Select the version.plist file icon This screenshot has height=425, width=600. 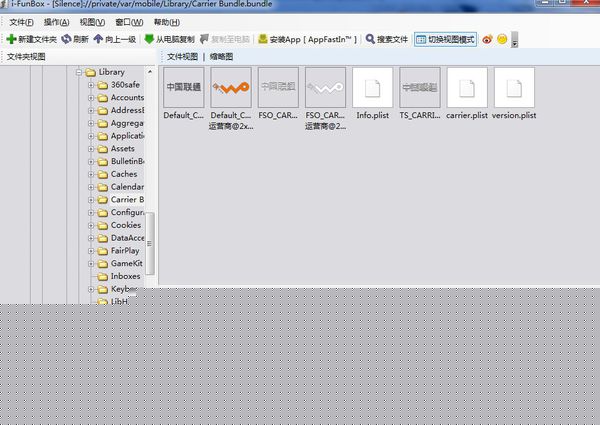click(x=514, y=88)
